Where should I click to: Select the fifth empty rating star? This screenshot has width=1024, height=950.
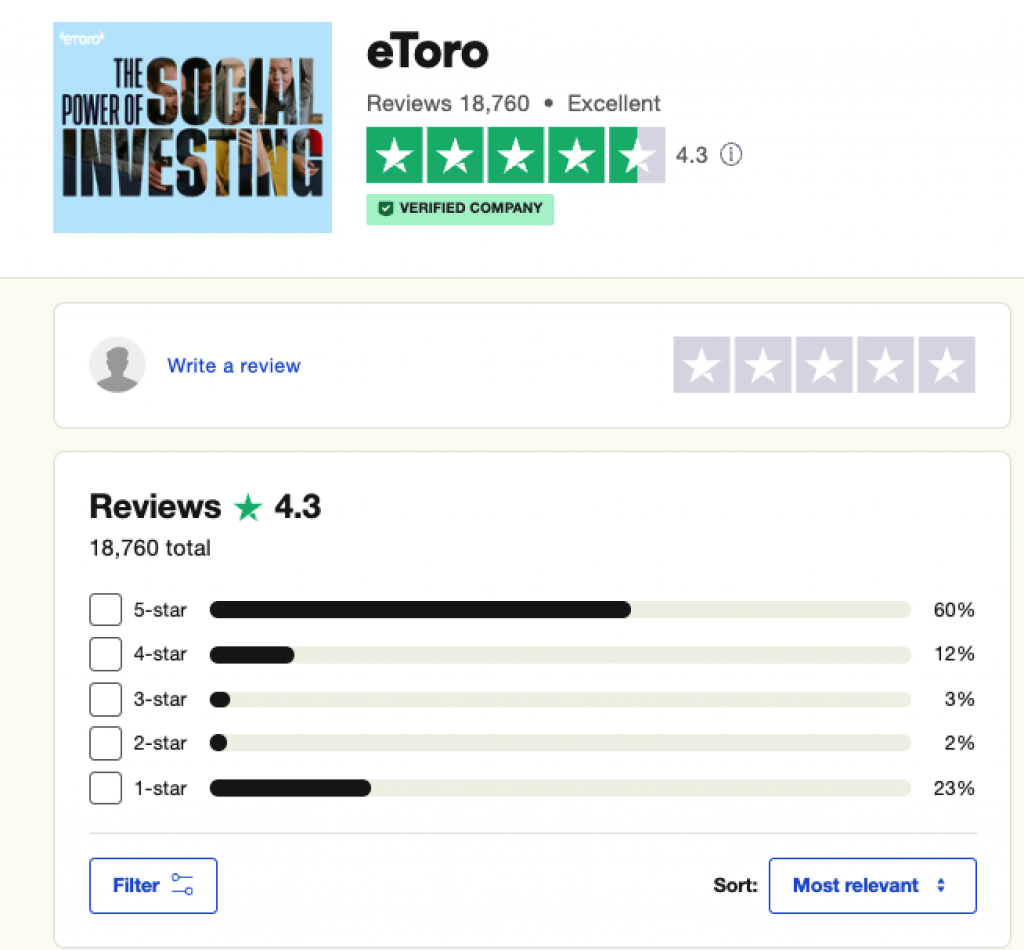947,365
